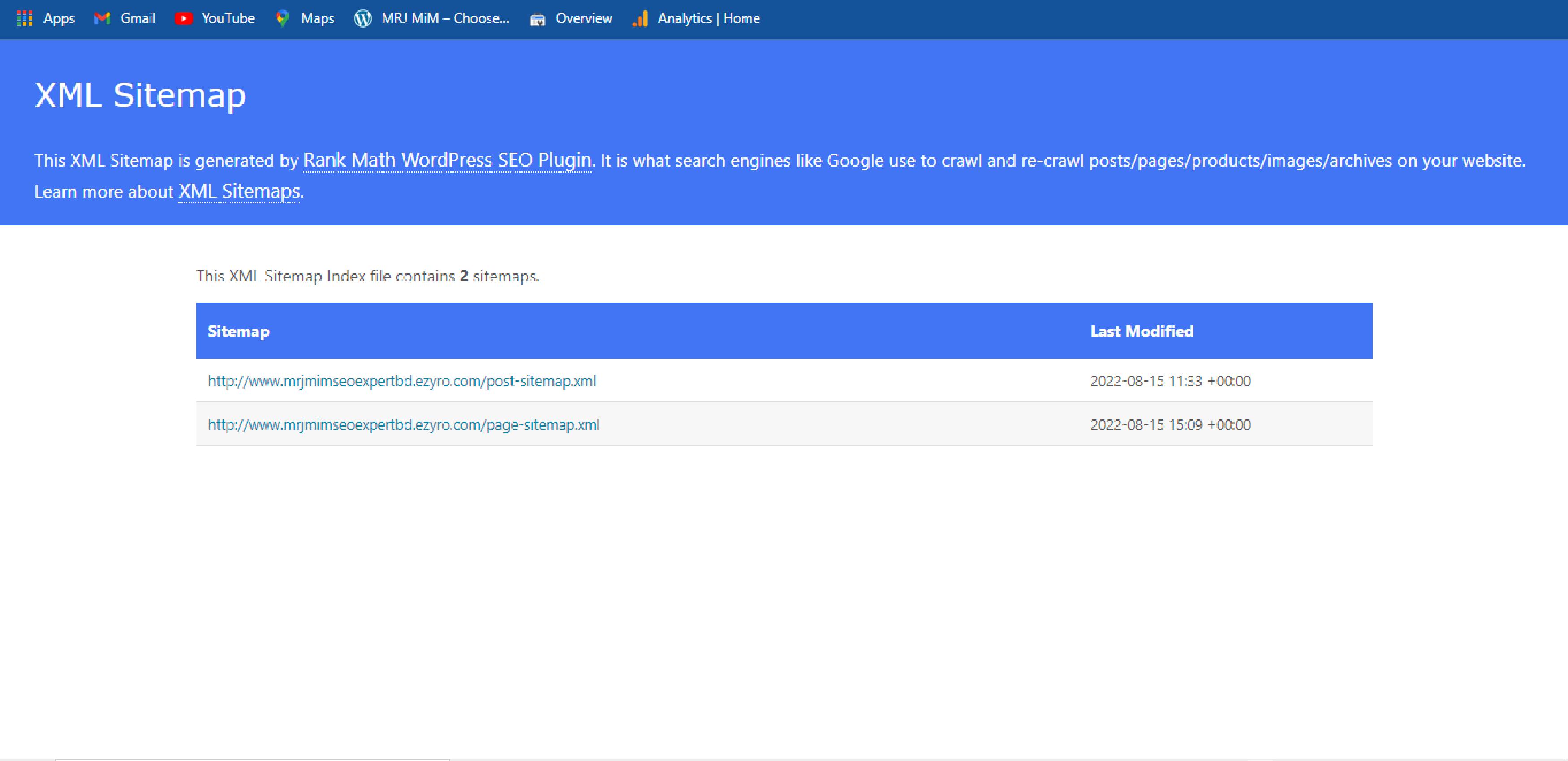1568x761 pixels.
Task: Open the page-sitemap.xml link
Action: (x=404, y=424)
